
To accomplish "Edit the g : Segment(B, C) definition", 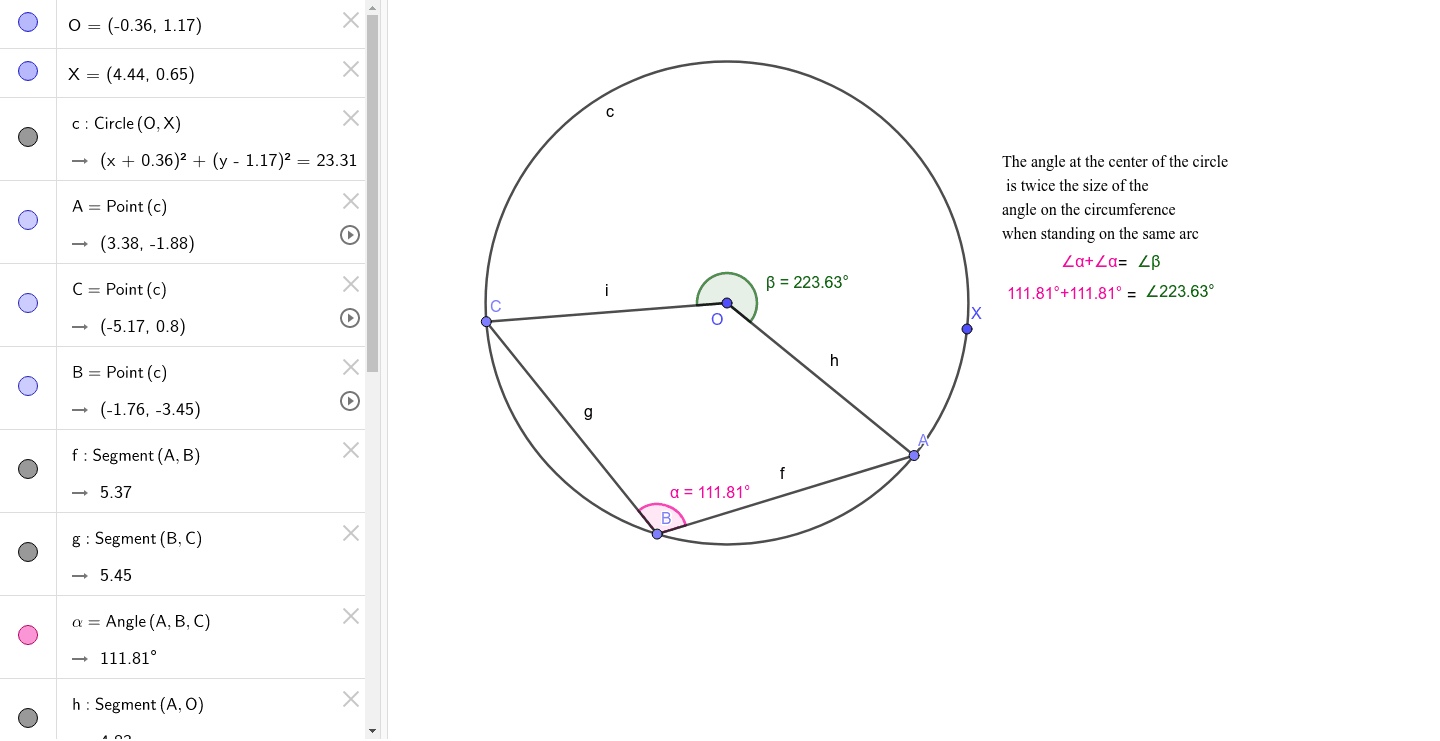I will tap(137, 538).
